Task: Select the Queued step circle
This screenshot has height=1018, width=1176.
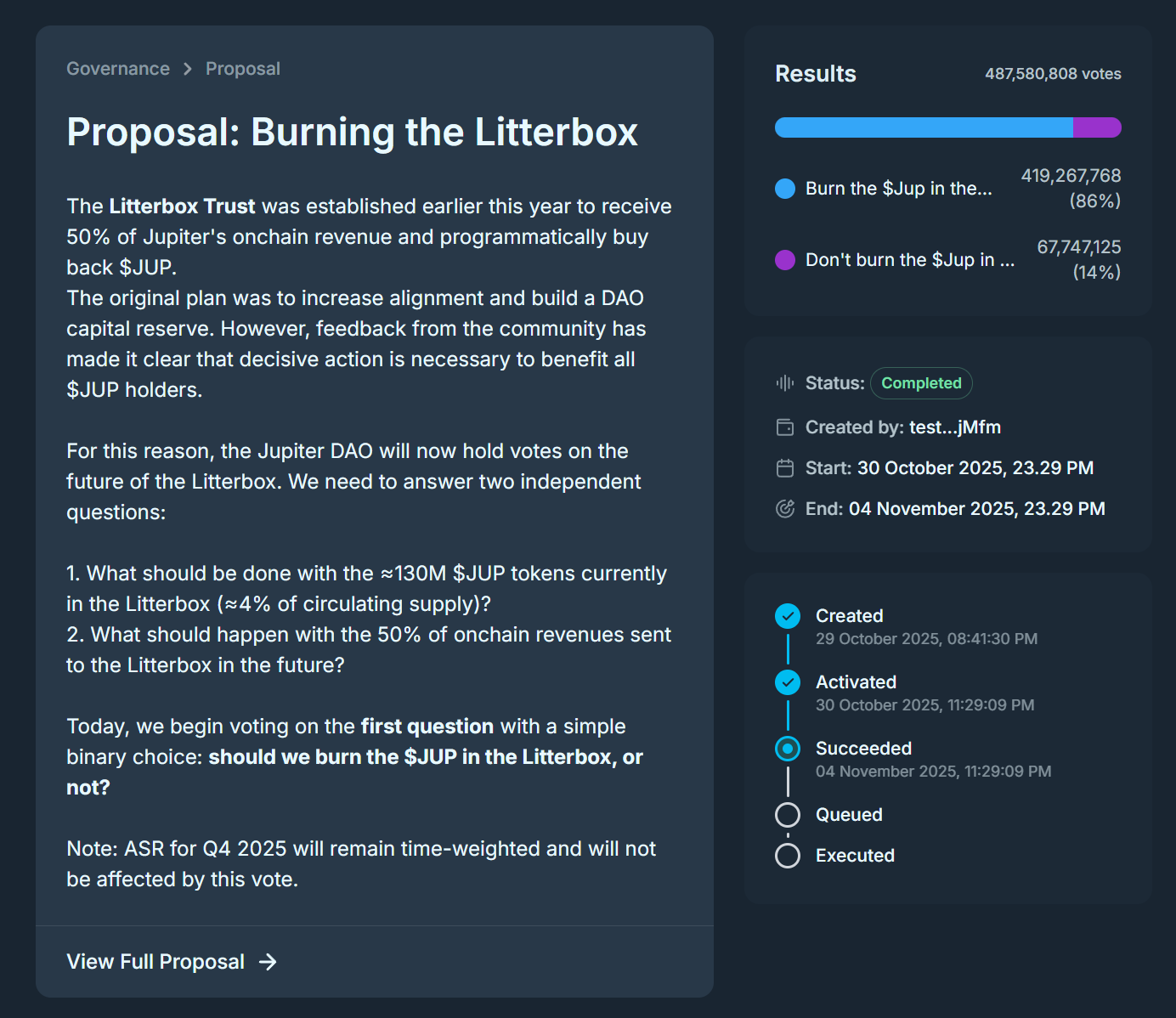Action: point(788,814)
